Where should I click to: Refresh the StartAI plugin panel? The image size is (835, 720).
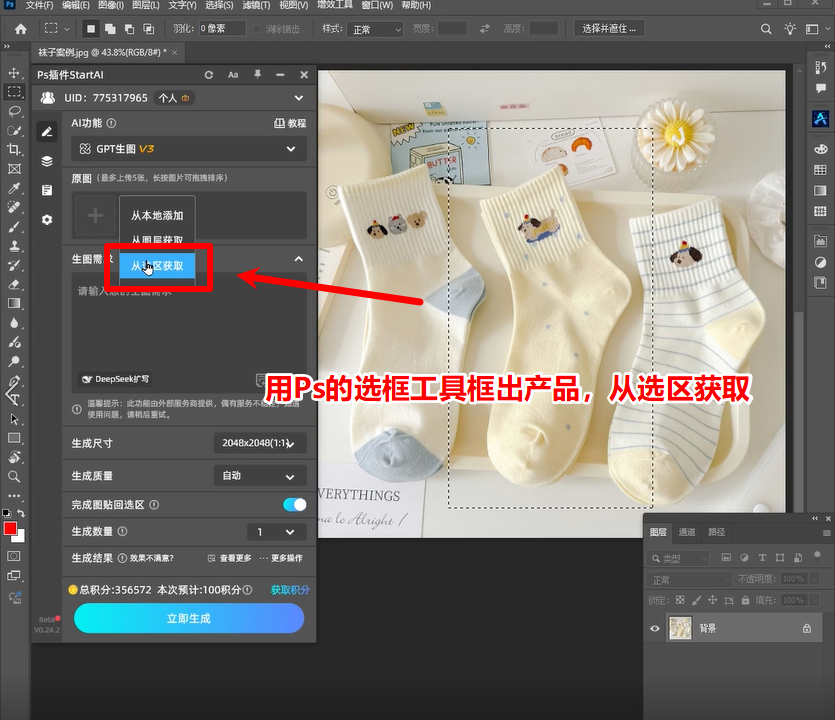click(209, 75)
